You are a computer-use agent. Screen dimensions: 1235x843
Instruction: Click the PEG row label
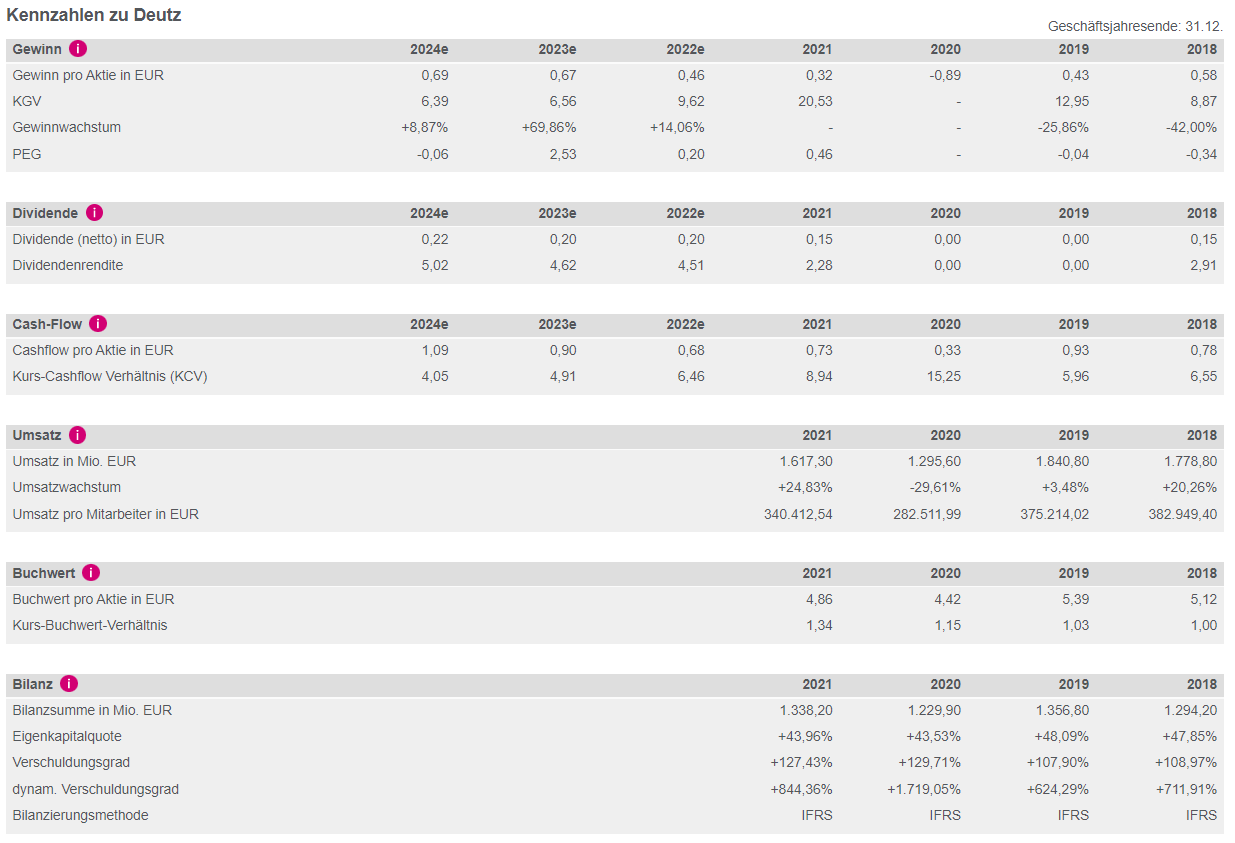coord(27,154)
